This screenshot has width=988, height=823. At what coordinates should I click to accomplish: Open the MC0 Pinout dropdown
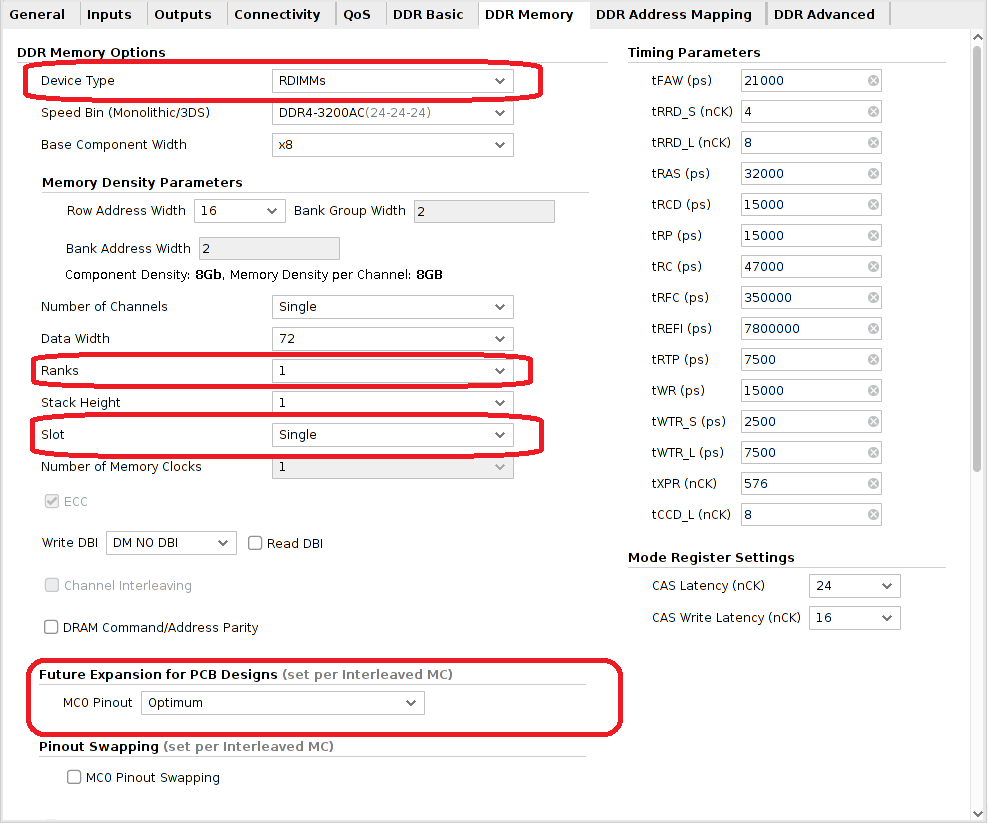(282, 703)
